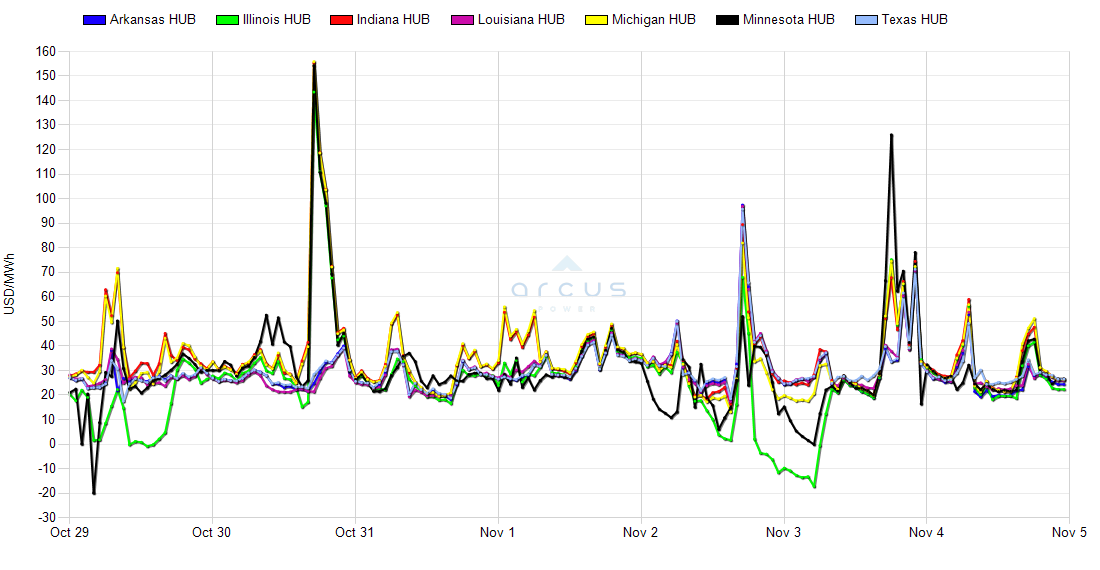Click the Nov 3 x-axis date label
This screenshot has height=570, width=1100.
[x=784, y=532]
